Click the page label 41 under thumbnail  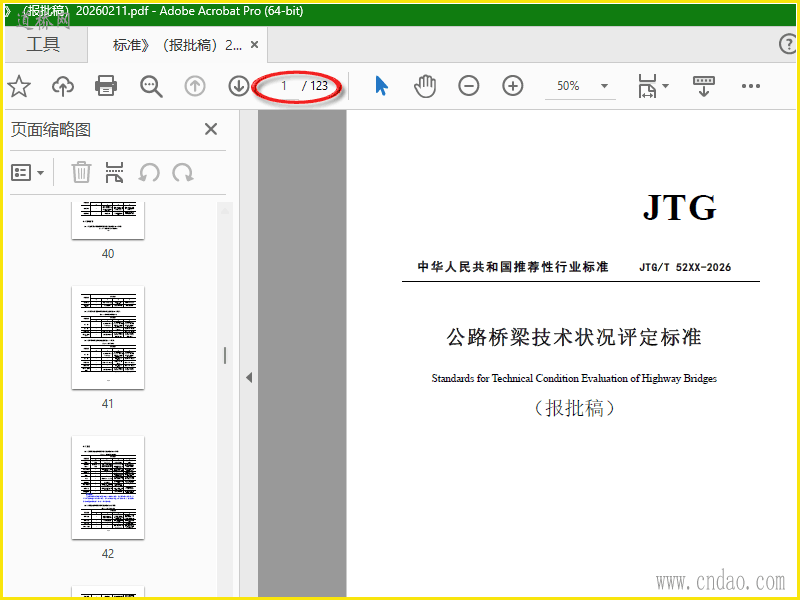[108, 404]
